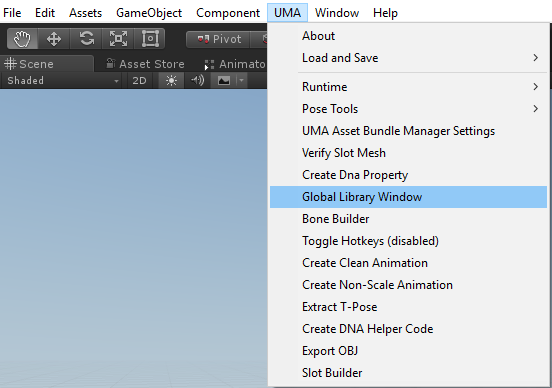Select the Rotate tool
Screen dimensions: 552x388
pos(86,39)
